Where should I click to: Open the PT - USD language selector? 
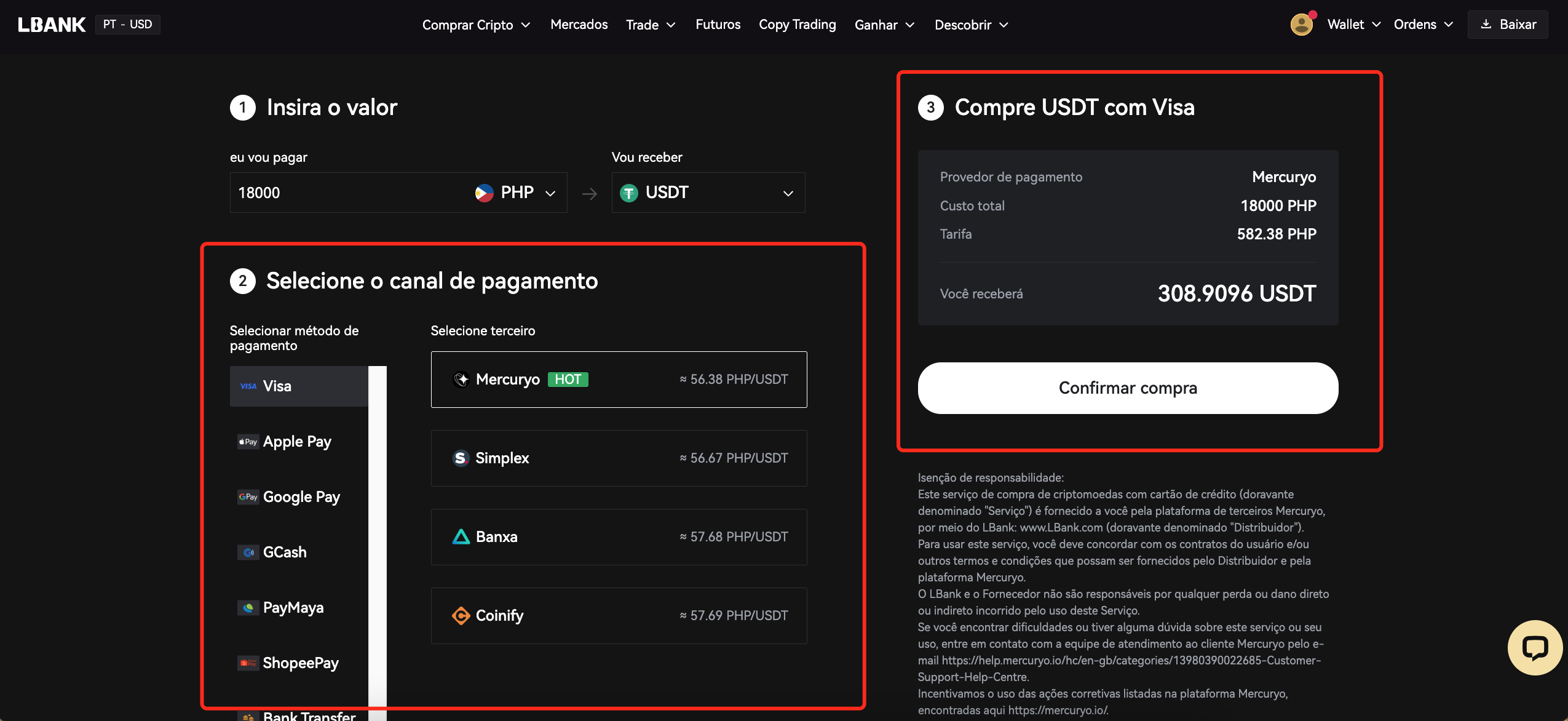tap(128, 25)
